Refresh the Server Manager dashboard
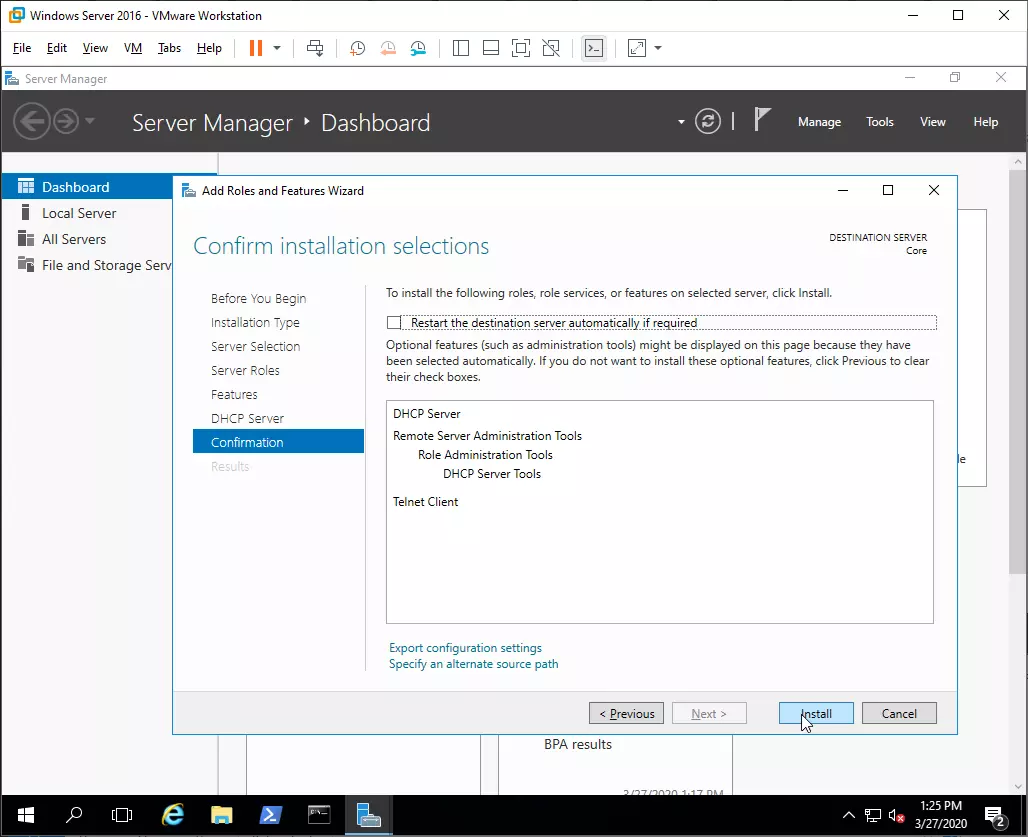Viewport: 1028px width, 837px height. pos(708,121)
